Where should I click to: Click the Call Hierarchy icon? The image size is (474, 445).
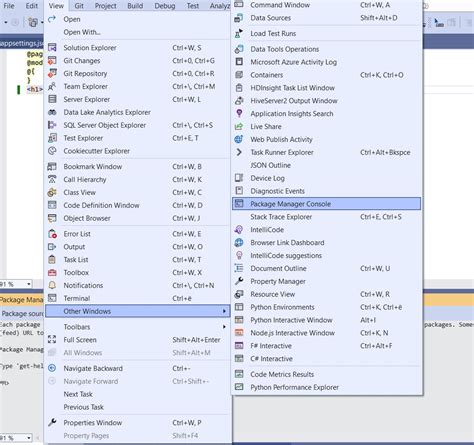coord(52,179)
